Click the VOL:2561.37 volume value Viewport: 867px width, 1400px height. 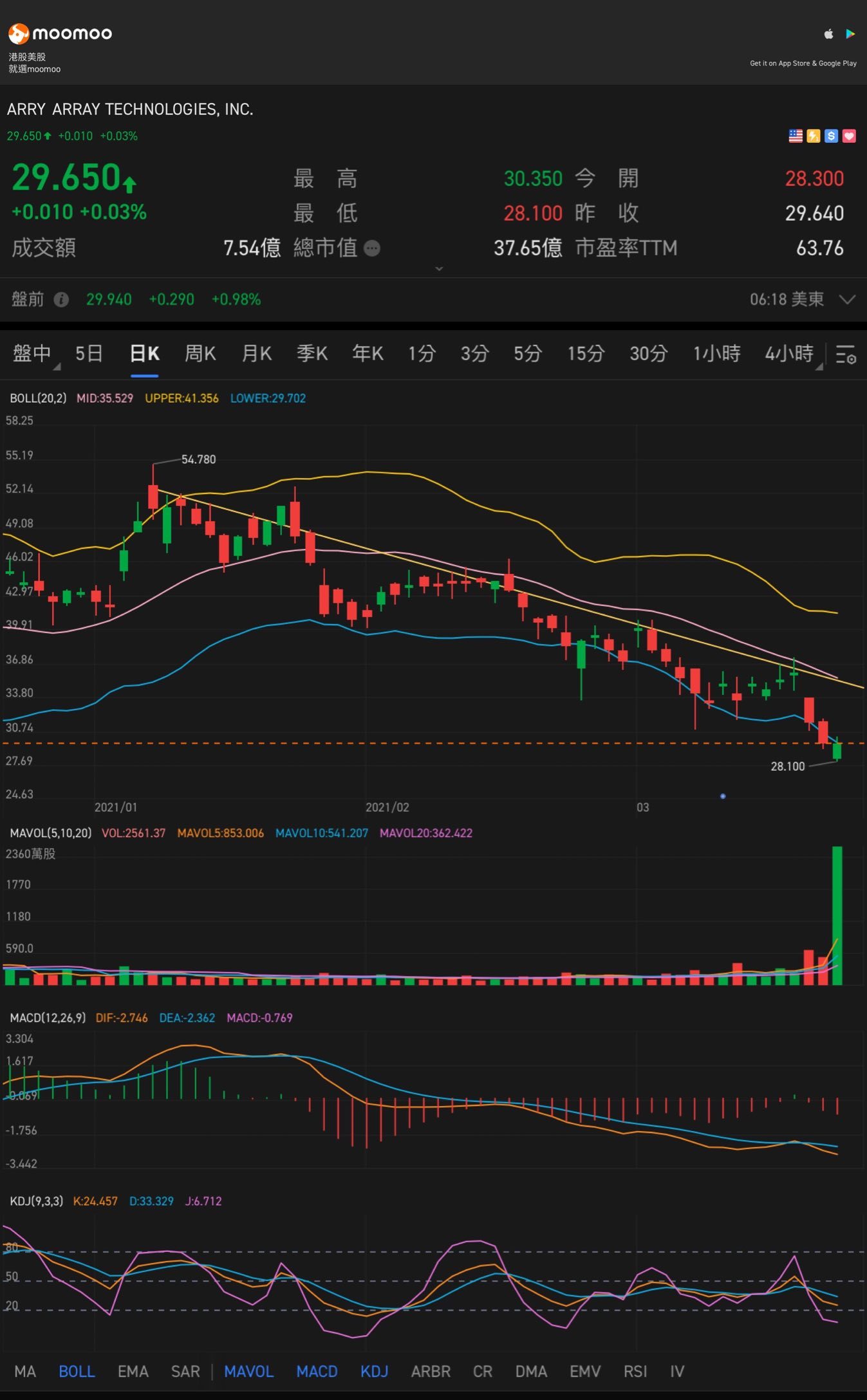pos(133,833)
